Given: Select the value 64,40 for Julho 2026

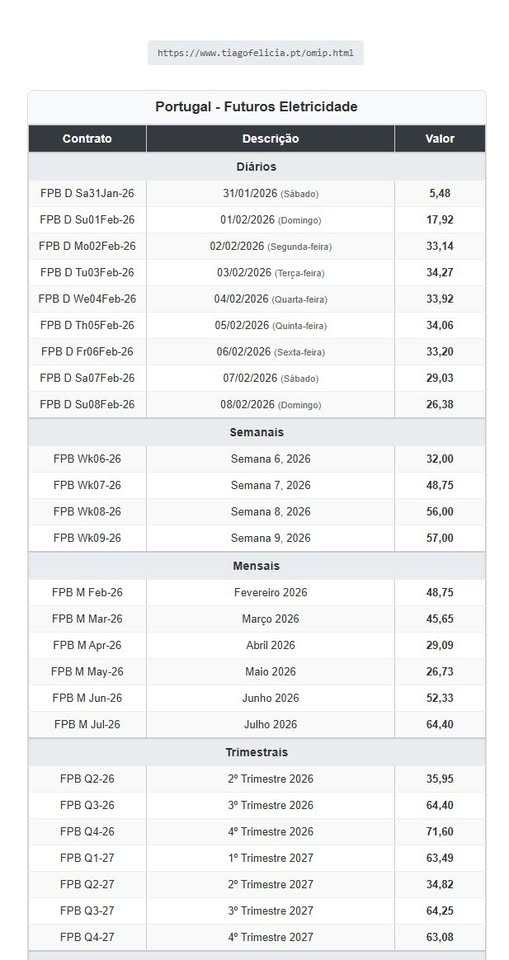Looking at the screenshot, I should point(440,724).
